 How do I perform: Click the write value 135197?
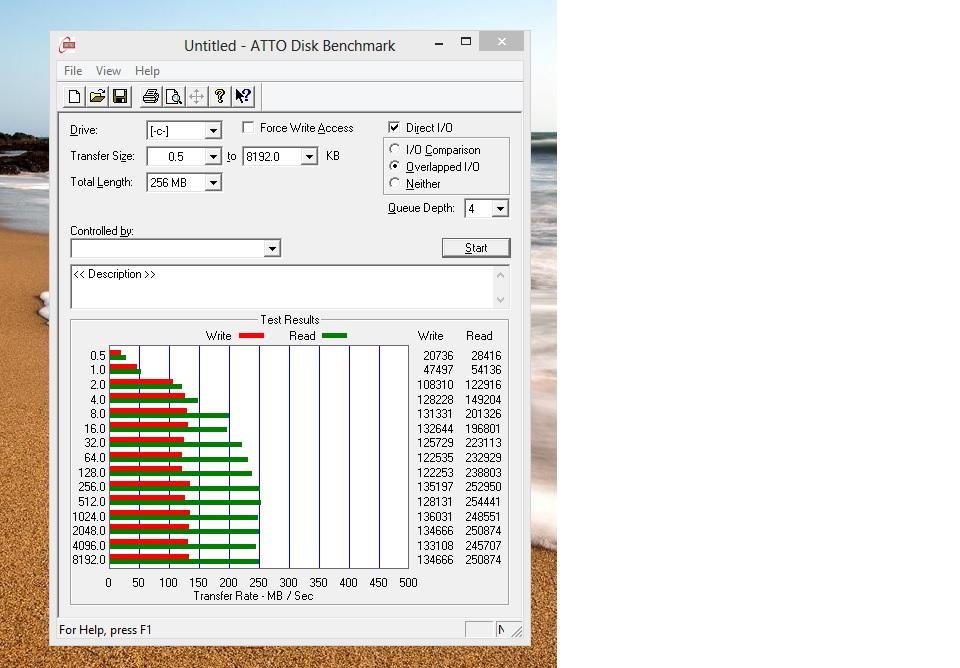[435, 487]
